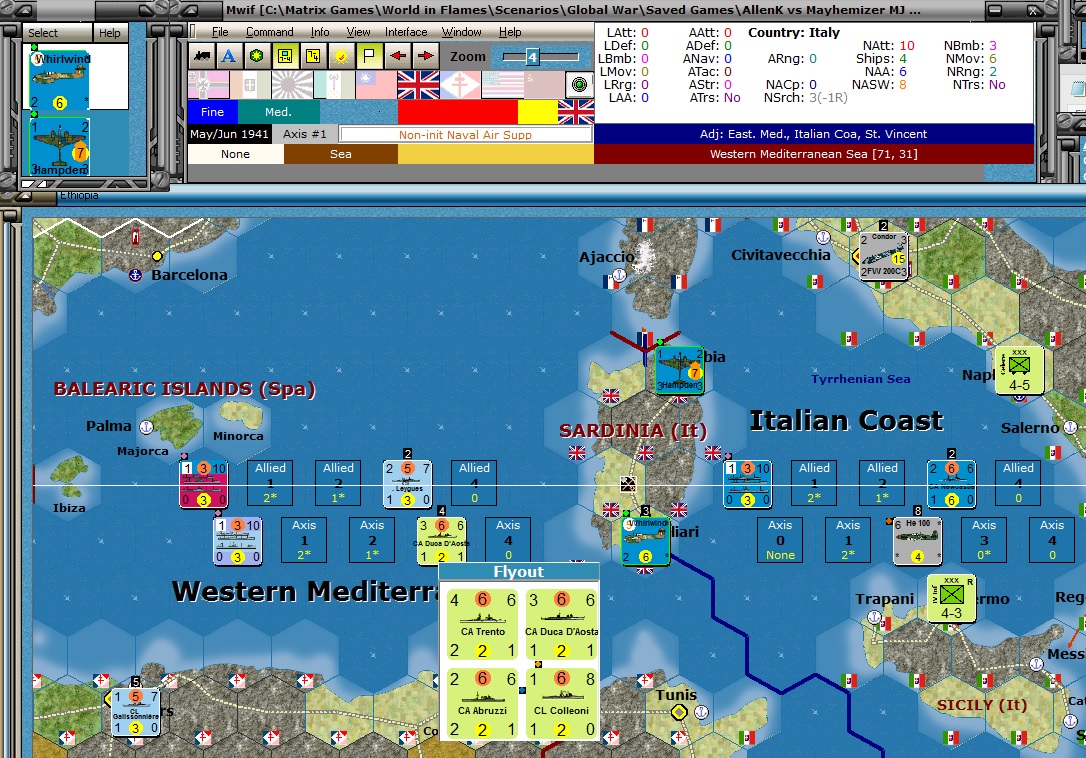Open the Info menu
1086x758 pixels.
pyautogui.click(x=320, y=32)
